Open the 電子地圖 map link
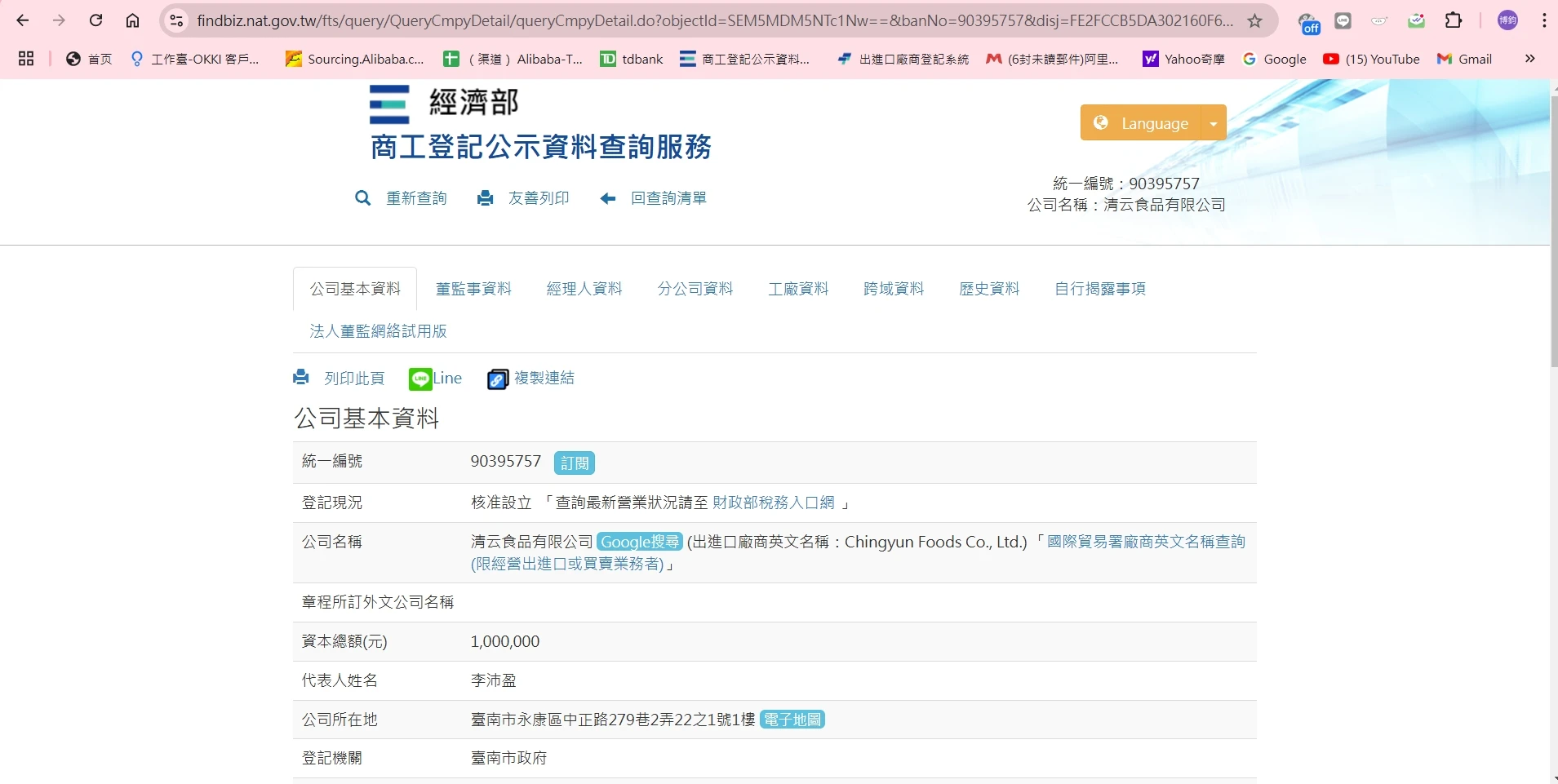The image size is (1558, 784). pyautogui.click(x=792, y=720)
